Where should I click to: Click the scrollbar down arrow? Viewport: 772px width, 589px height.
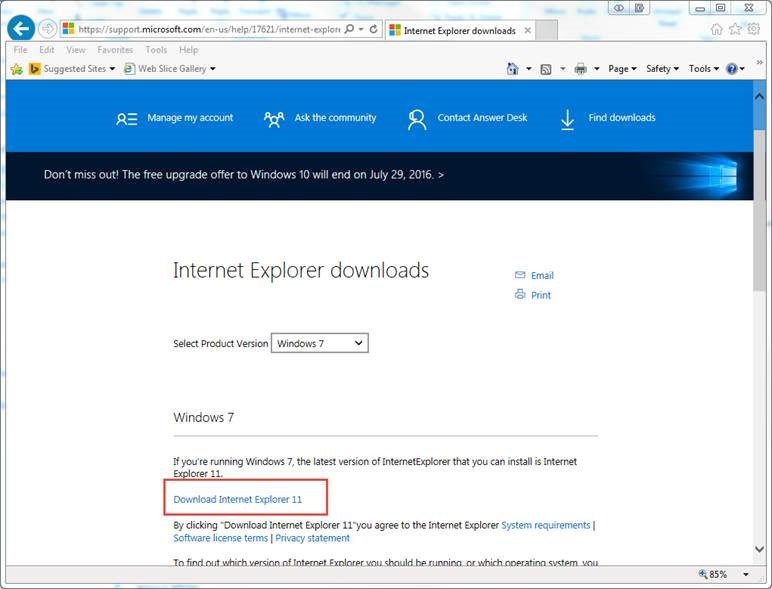pos(759,549)
